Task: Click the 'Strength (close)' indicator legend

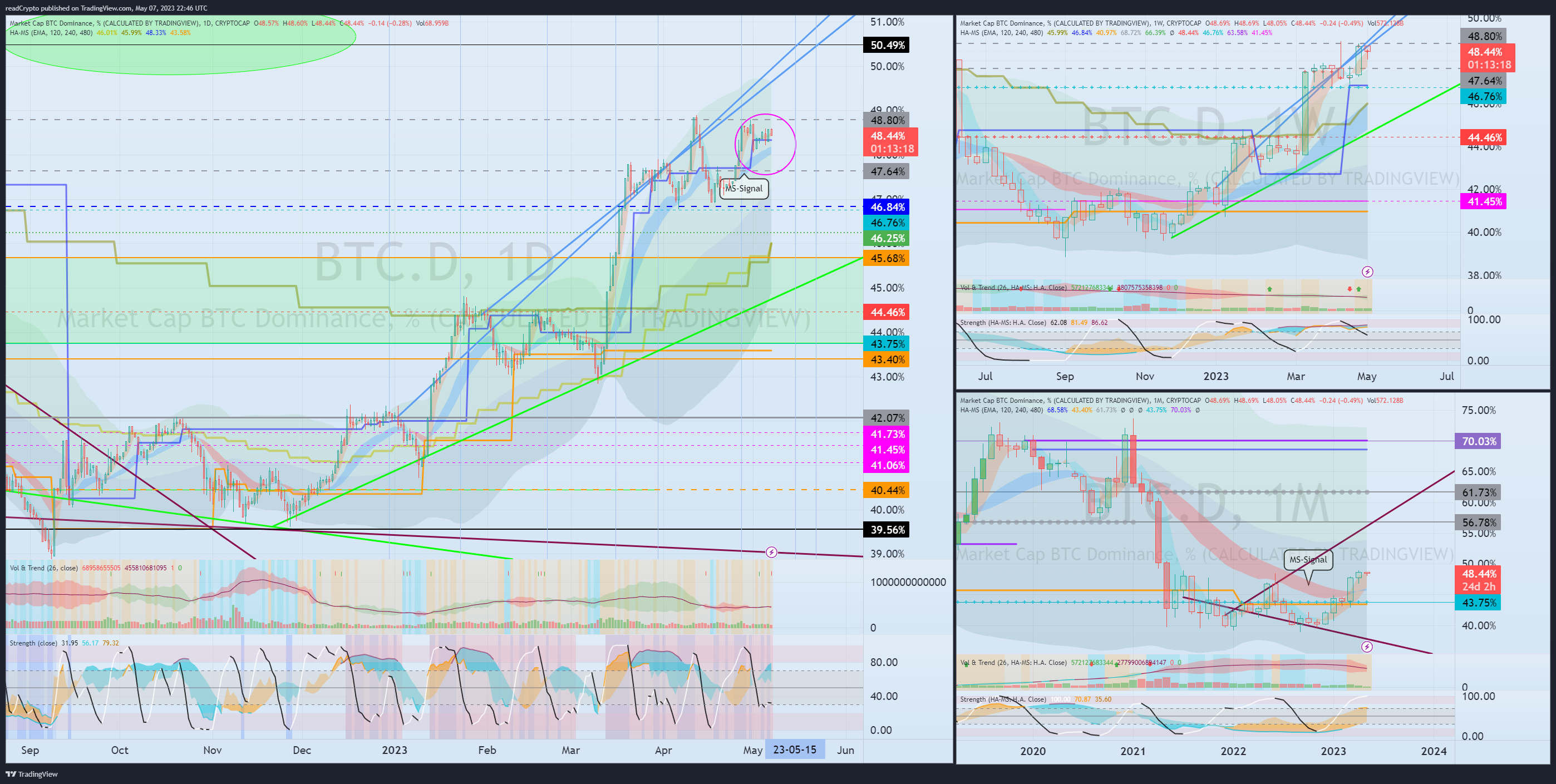Action: (64, 643)
